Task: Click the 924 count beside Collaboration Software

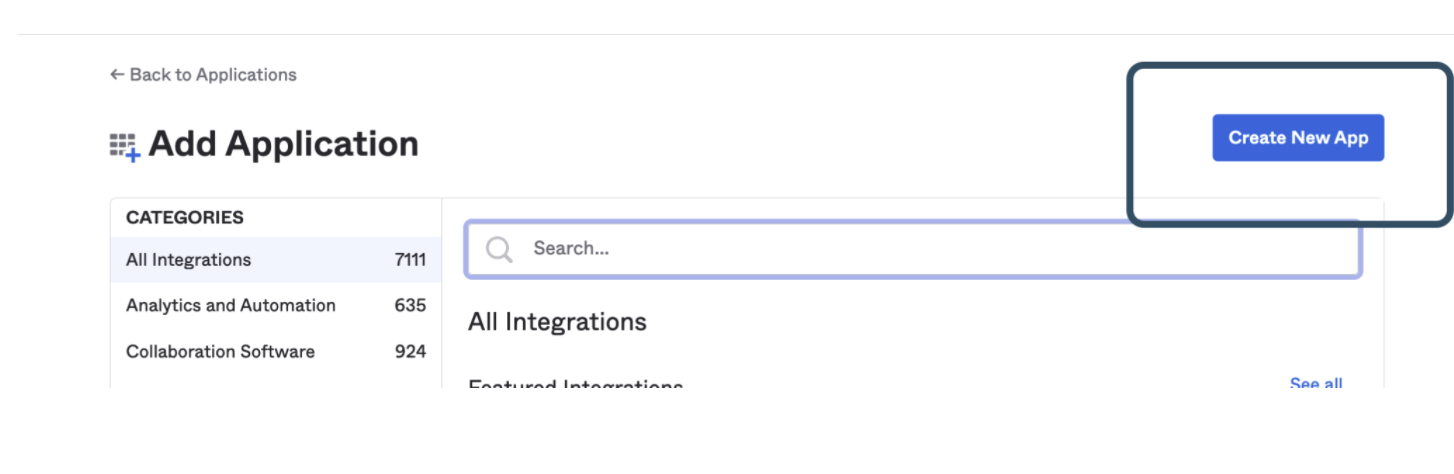Action: point(410,352)
